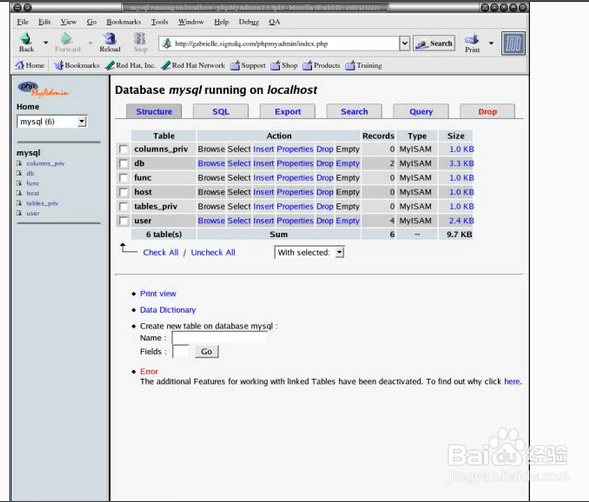Open the mysql (6) database dropdown

click(x=52, y=122)
